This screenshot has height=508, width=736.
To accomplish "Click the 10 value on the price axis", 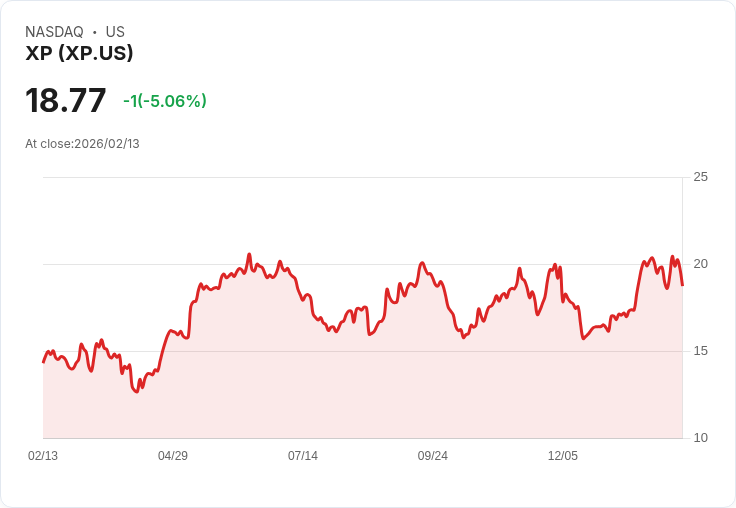I will point(701,438).
